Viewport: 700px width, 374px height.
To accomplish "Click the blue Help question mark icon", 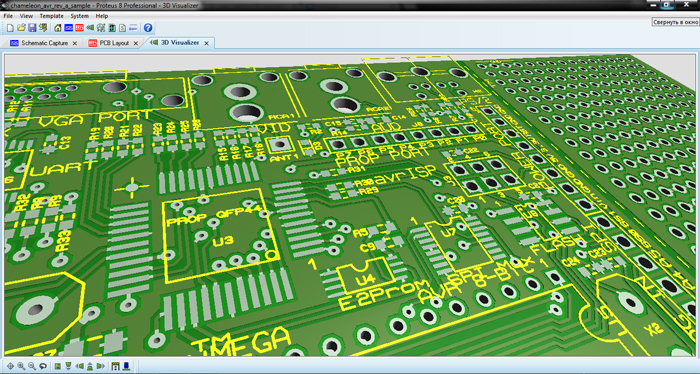I will [x=148, y=28].
